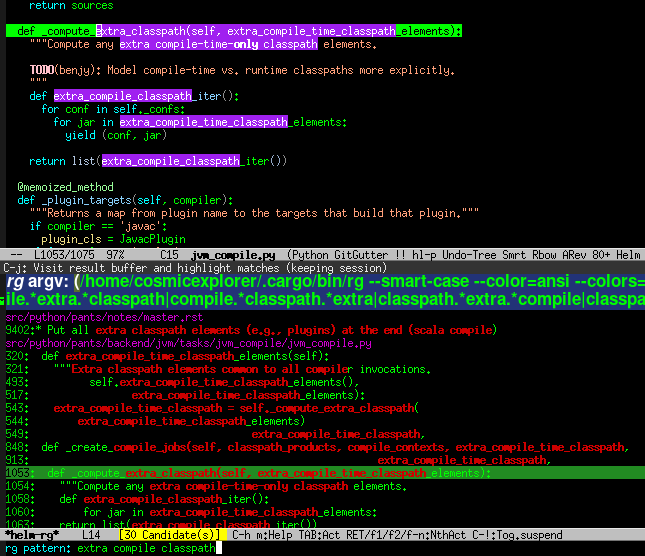Click the TAB:Act hint
This screenshot has width=645, height=556.
point(319,535)
